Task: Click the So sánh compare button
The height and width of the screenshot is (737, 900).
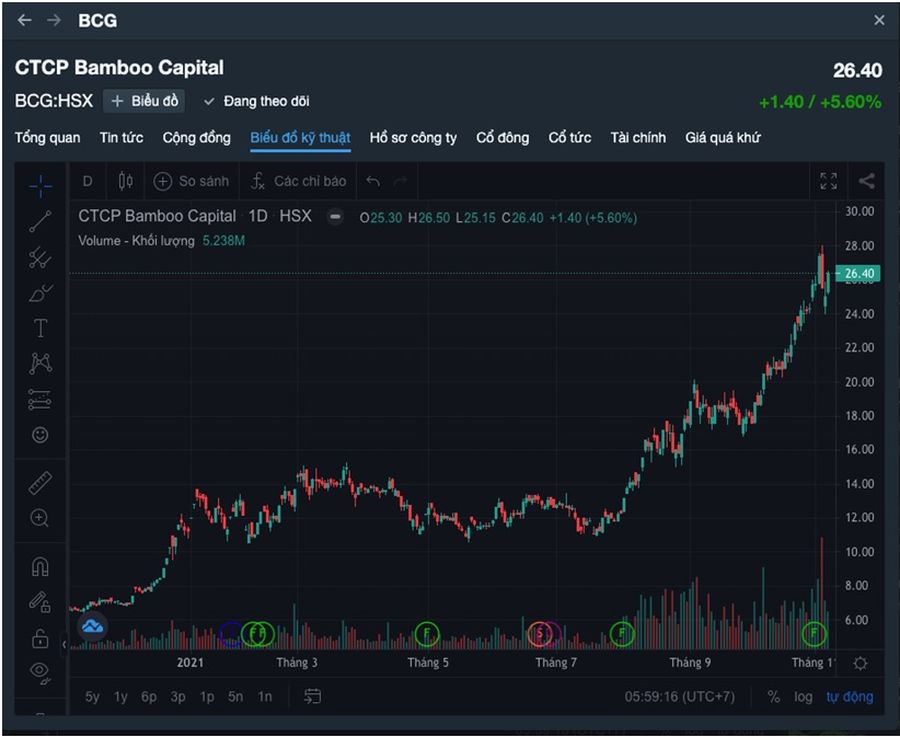Action: click(191, 181)
